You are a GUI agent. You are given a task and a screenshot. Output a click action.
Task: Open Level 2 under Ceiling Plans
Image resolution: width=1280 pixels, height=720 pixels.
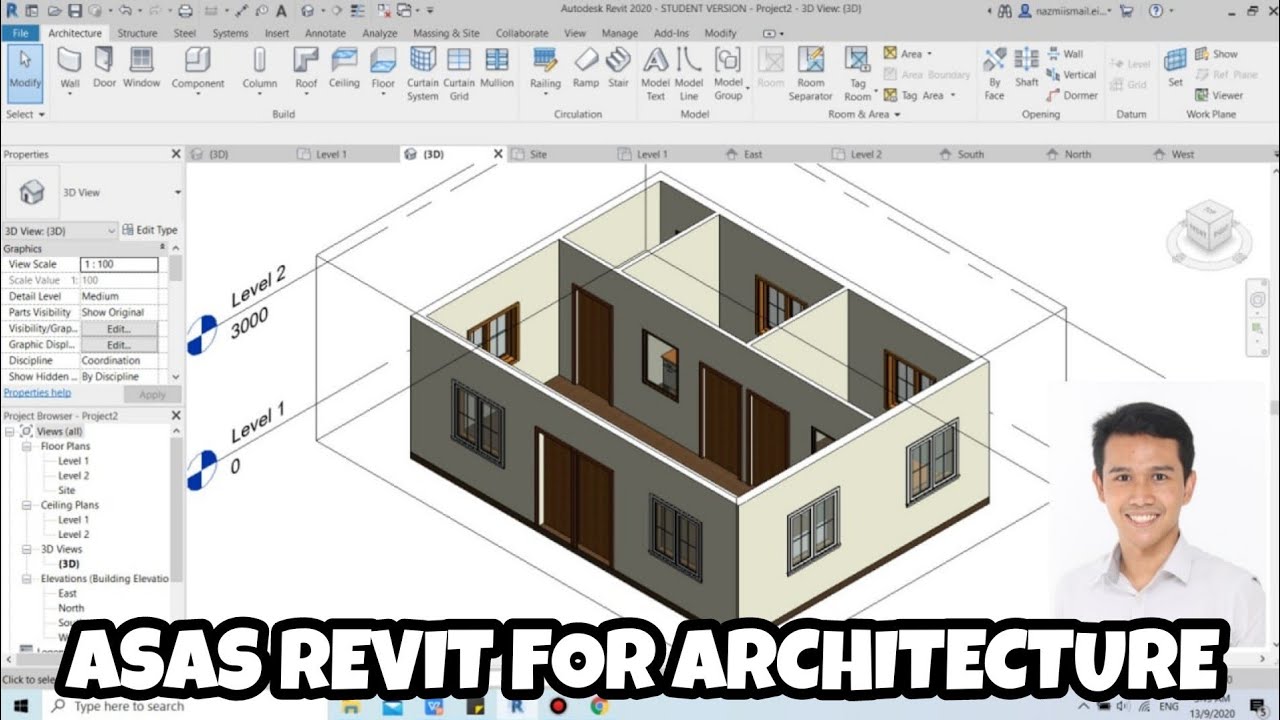73,535
